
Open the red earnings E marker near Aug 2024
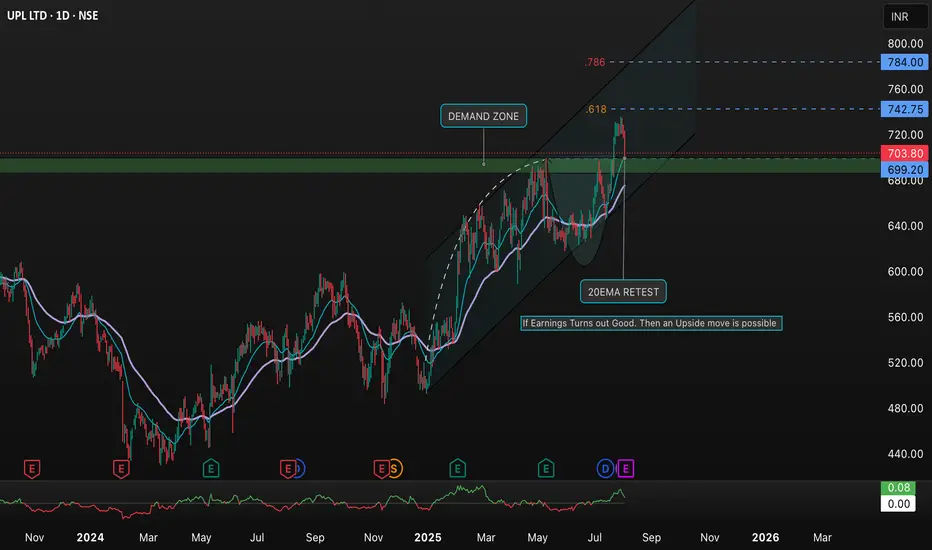(x=288, y=469)
